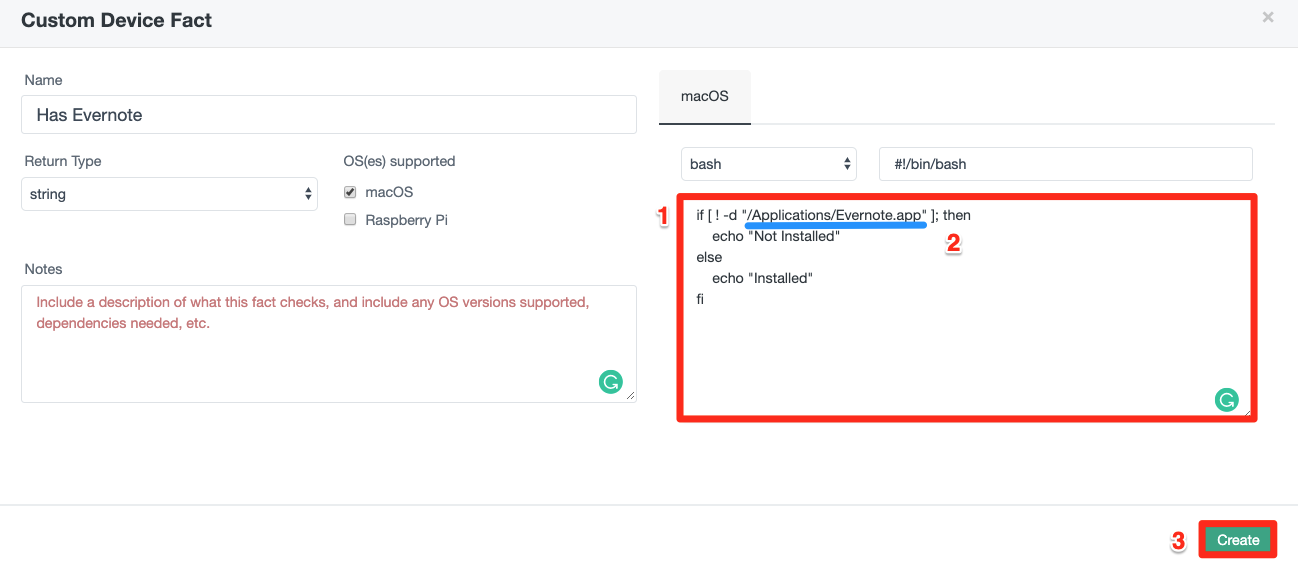1298x565 pixels.
Task: Uncheck the macOS checkbox
Action: coord(350,192)
